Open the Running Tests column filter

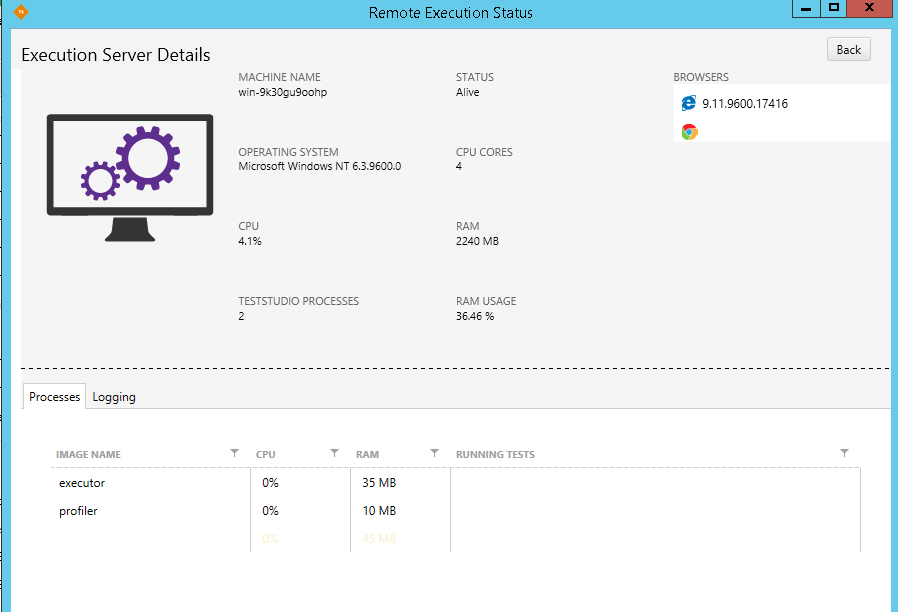pos(844,453)
